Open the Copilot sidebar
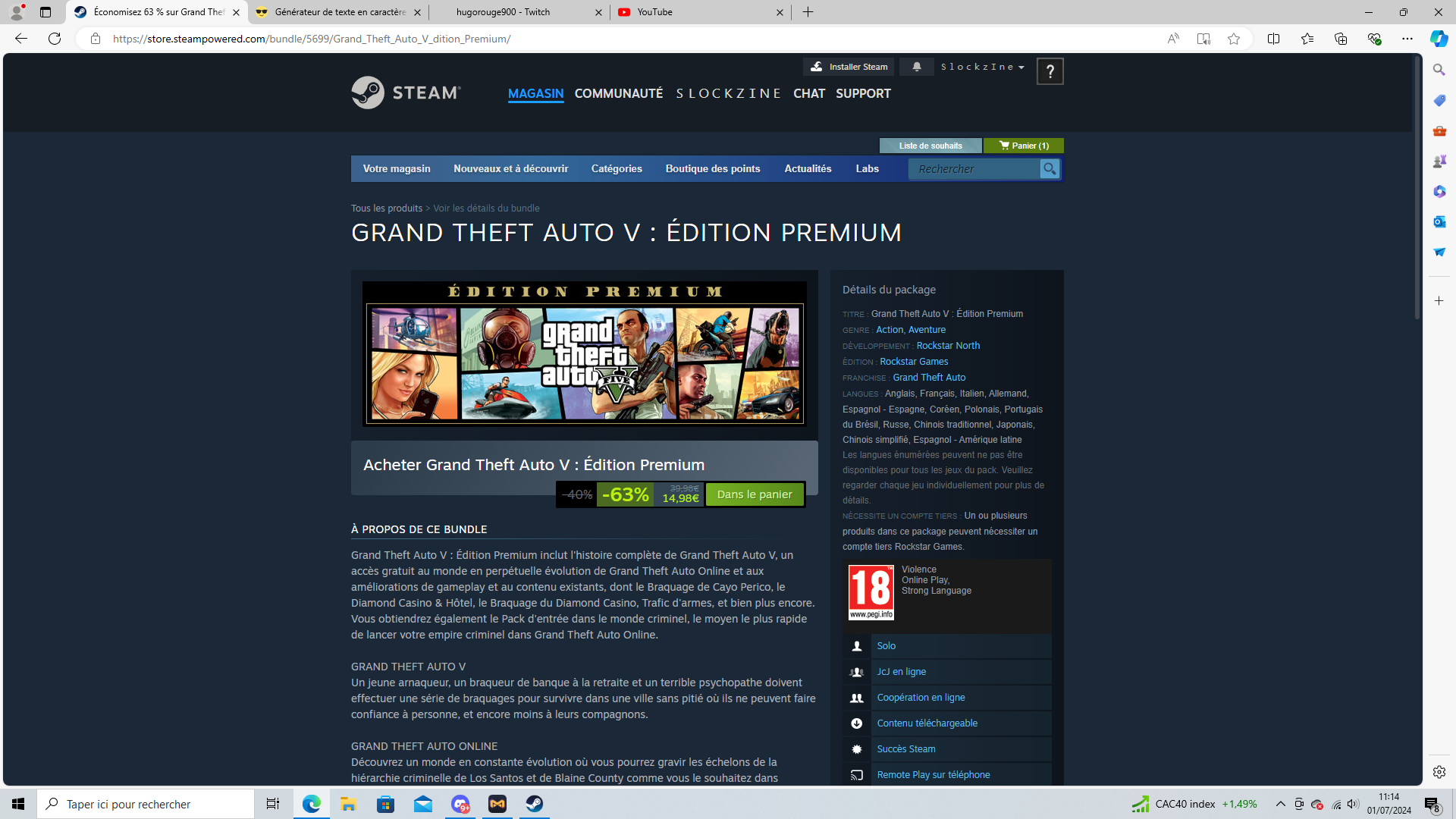The height and width of the screenshot is (819, 1456). (1439, 39)
